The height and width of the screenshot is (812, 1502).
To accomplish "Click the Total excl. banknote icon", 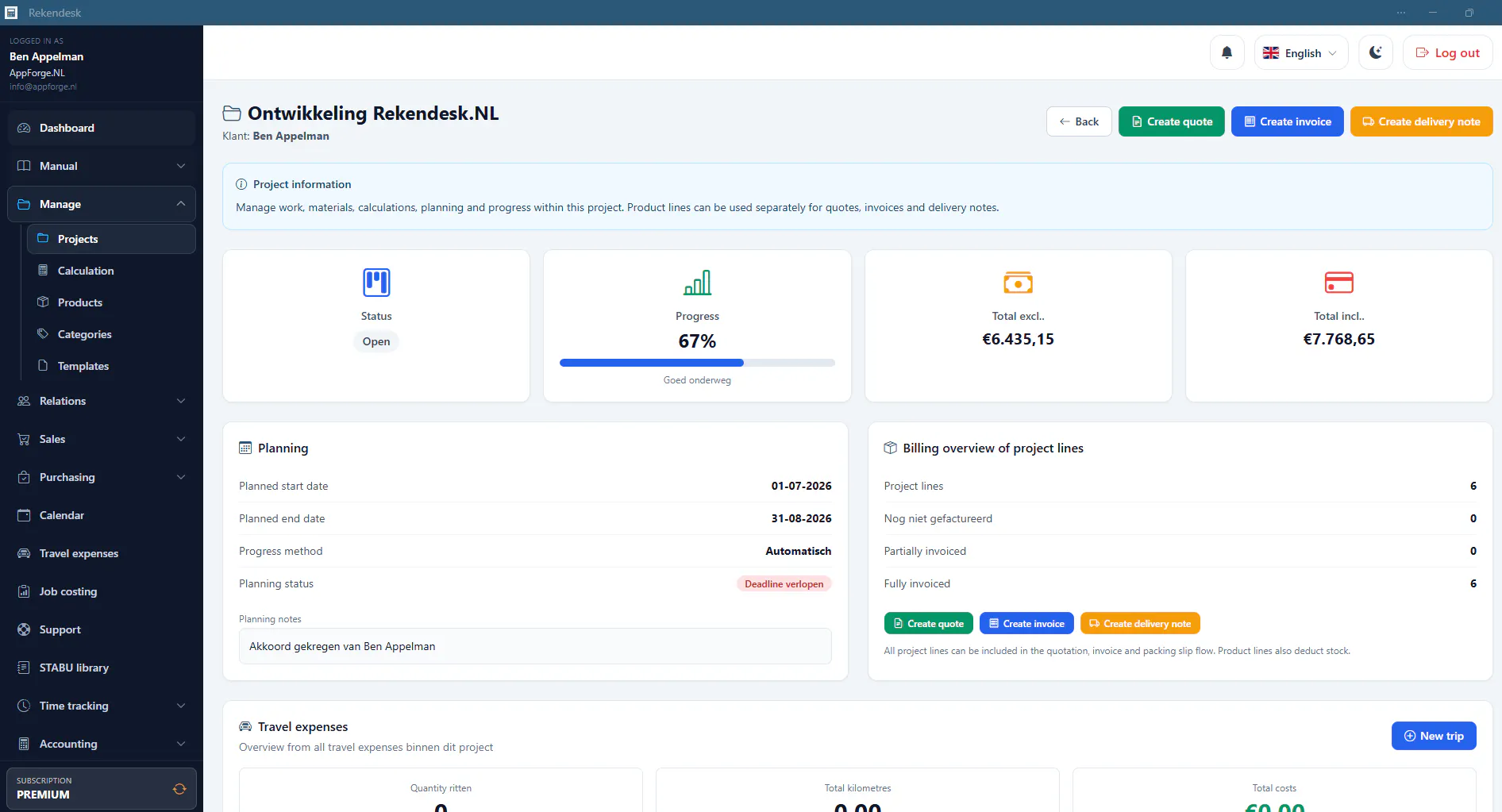I will point(1018,283).
